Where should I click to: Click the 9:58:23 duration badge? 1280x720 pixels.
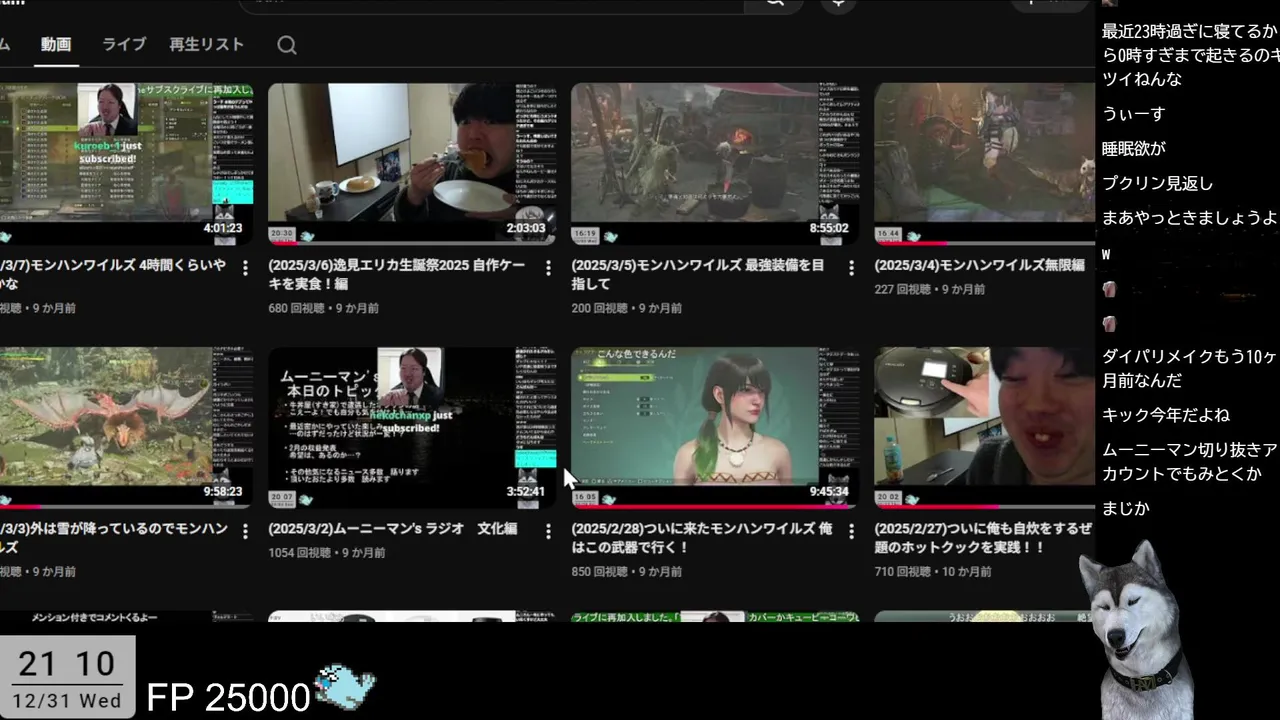click(223, 492)
